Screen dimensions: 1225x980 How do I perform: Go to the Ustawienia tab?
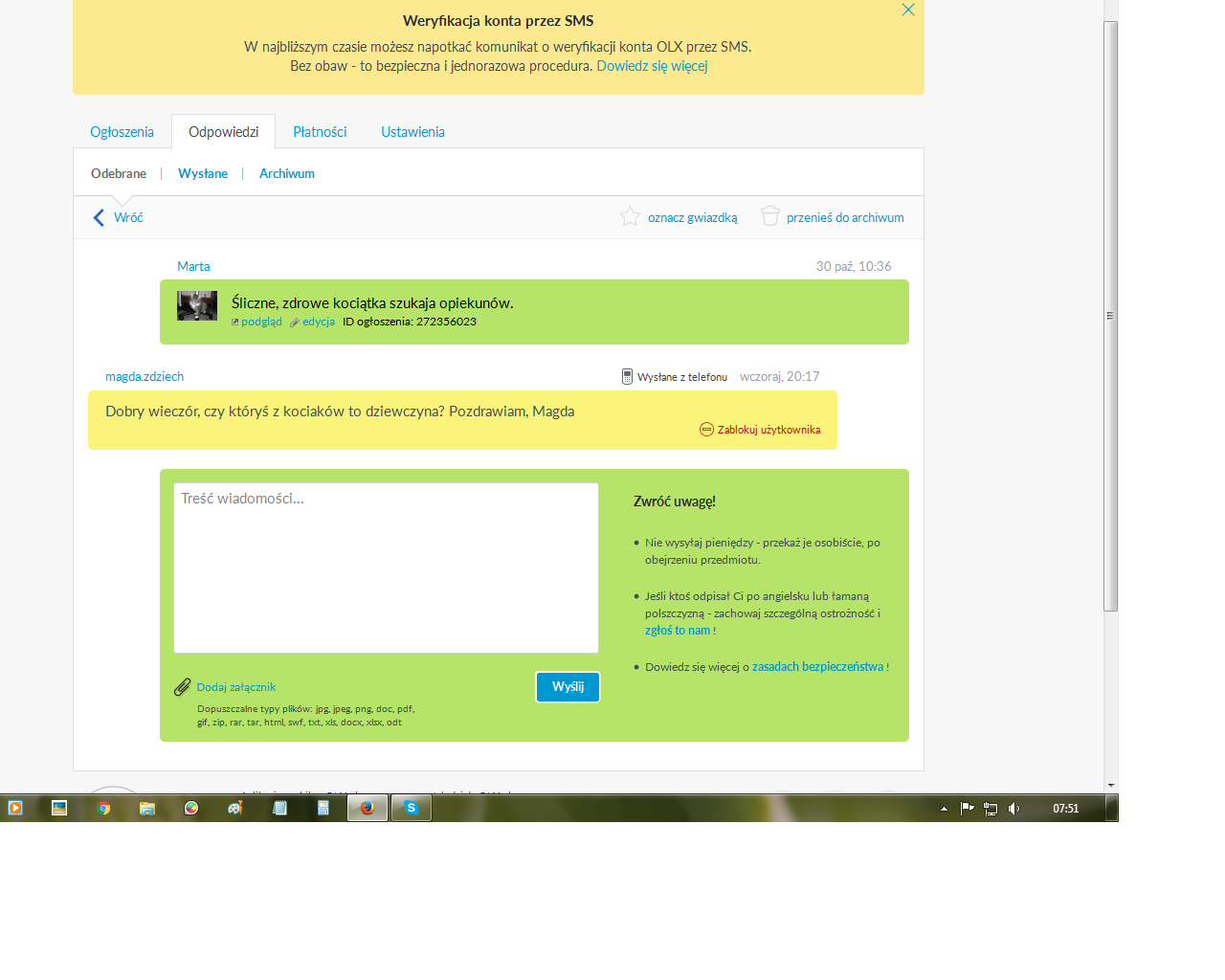(x=412, y=132)
